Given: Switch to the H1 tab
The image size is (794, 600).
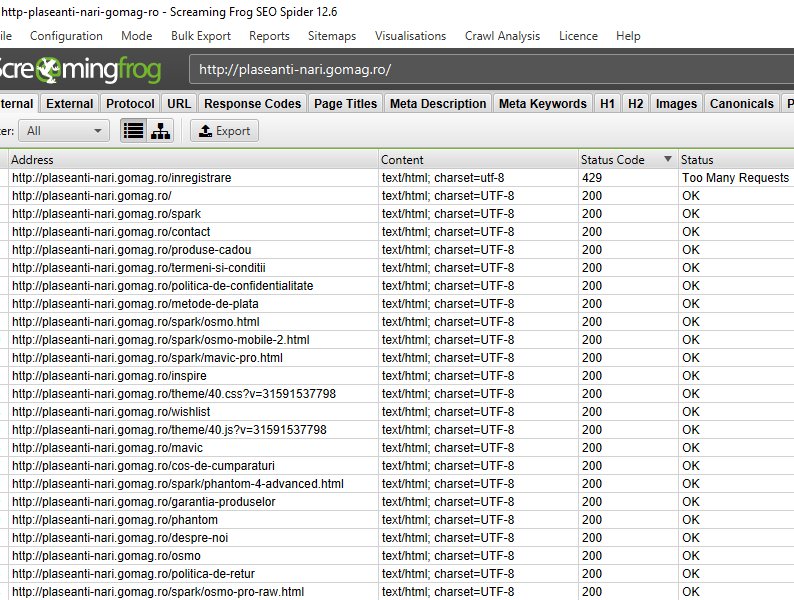Looking at the screenshot, I should 607,103.
